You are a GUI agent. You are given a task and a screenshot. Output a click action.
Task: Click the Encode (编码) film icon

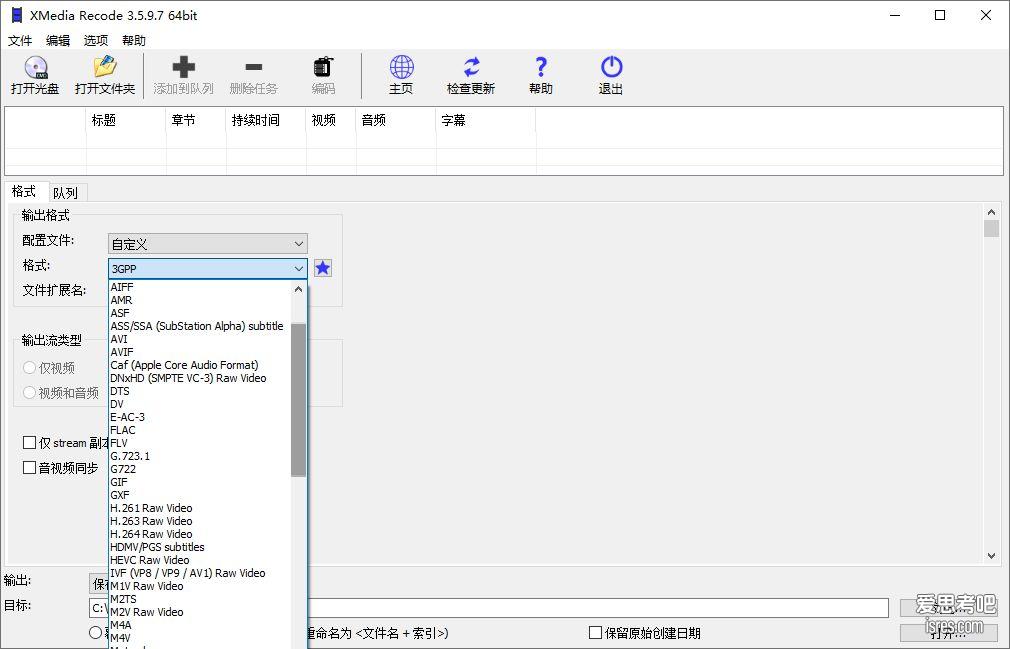pos(323,68)
